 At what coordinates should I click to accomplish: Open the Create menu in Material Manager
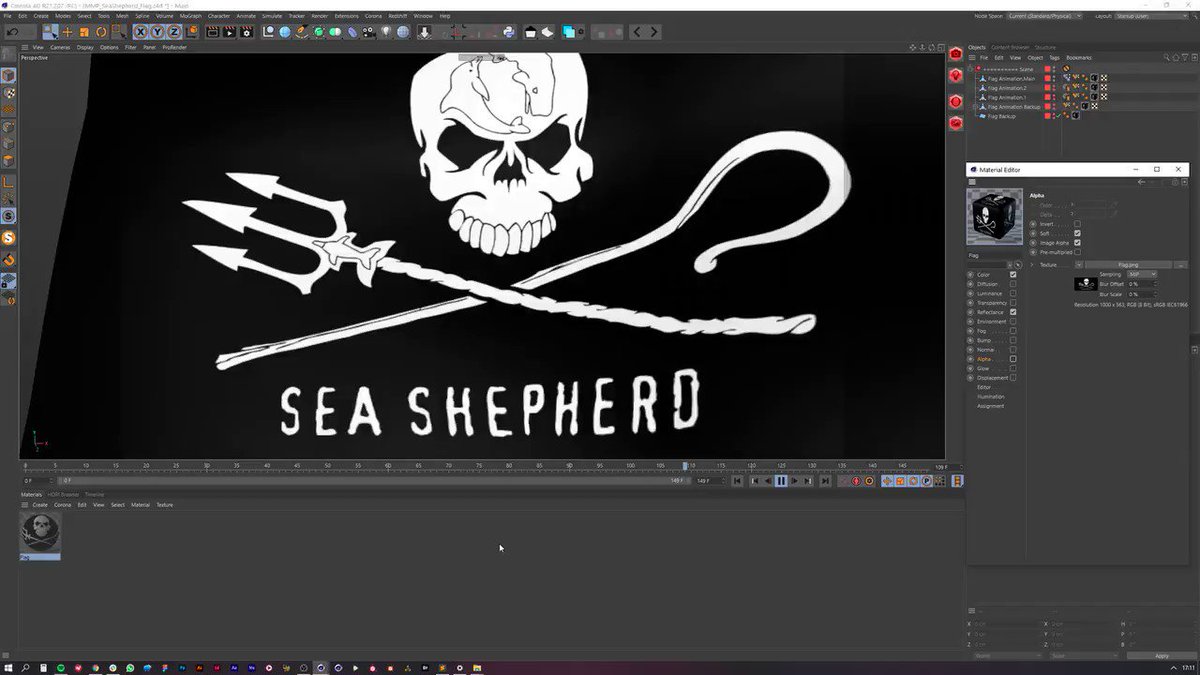pyautogui.click(x=40, y=505)
